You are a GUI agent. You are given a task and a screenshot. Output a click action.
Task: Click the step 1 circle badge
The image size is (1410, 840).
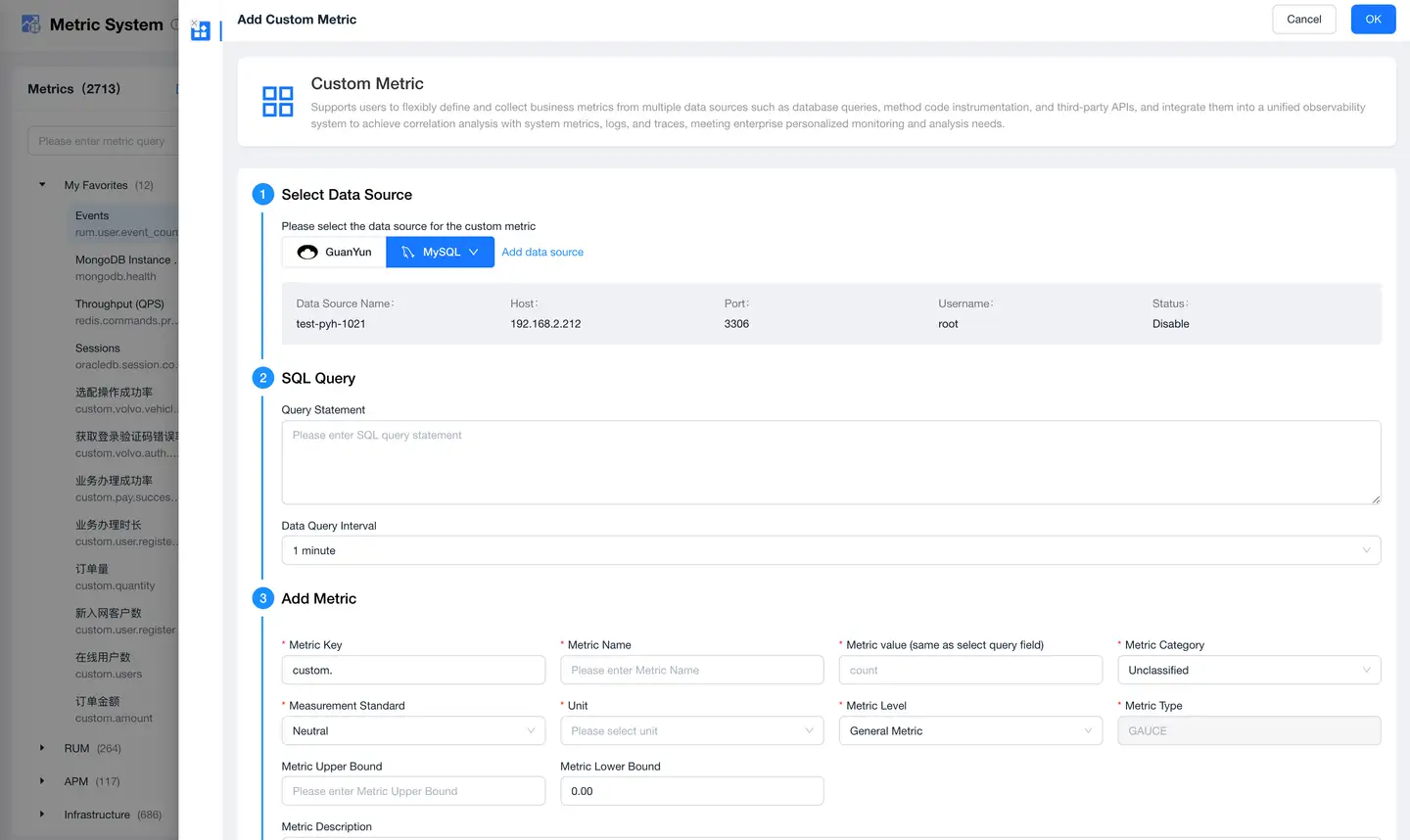coord(262,195)
